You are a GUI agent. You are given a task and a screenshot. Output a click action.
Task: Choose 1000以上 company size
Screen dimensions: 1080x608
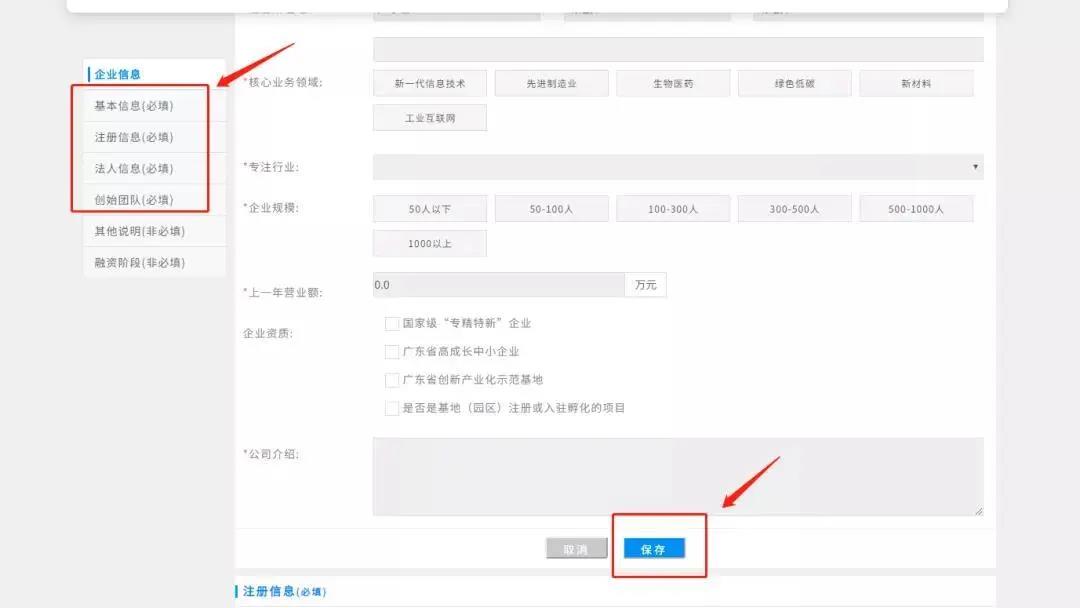point(430,244)
